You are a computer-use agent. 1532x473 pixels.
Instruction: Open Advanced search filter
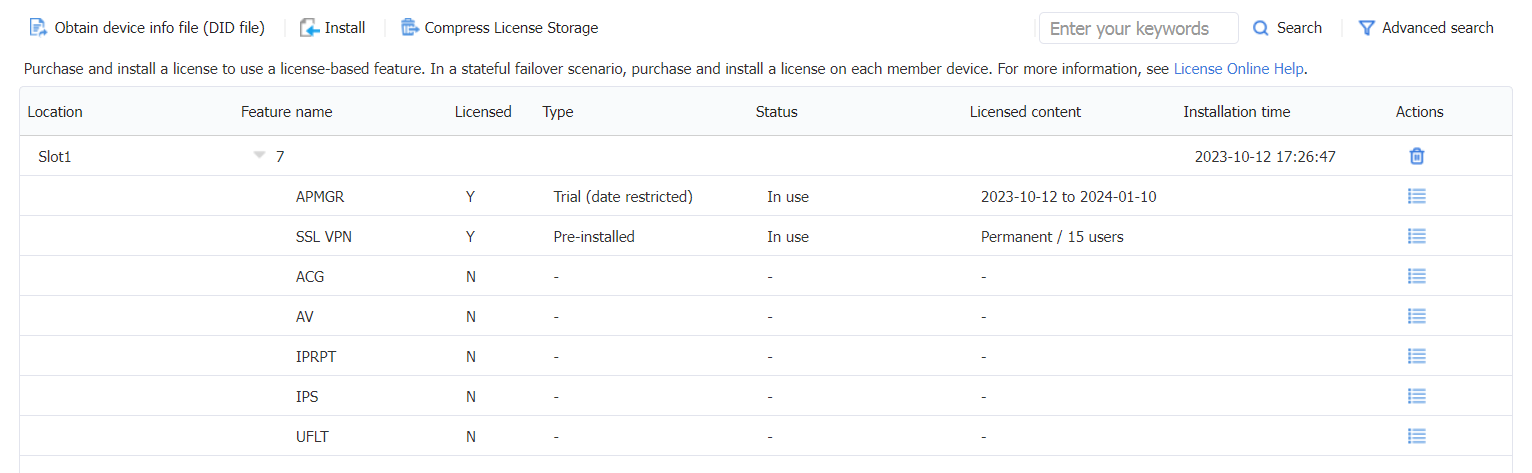tap(1426, 28)
